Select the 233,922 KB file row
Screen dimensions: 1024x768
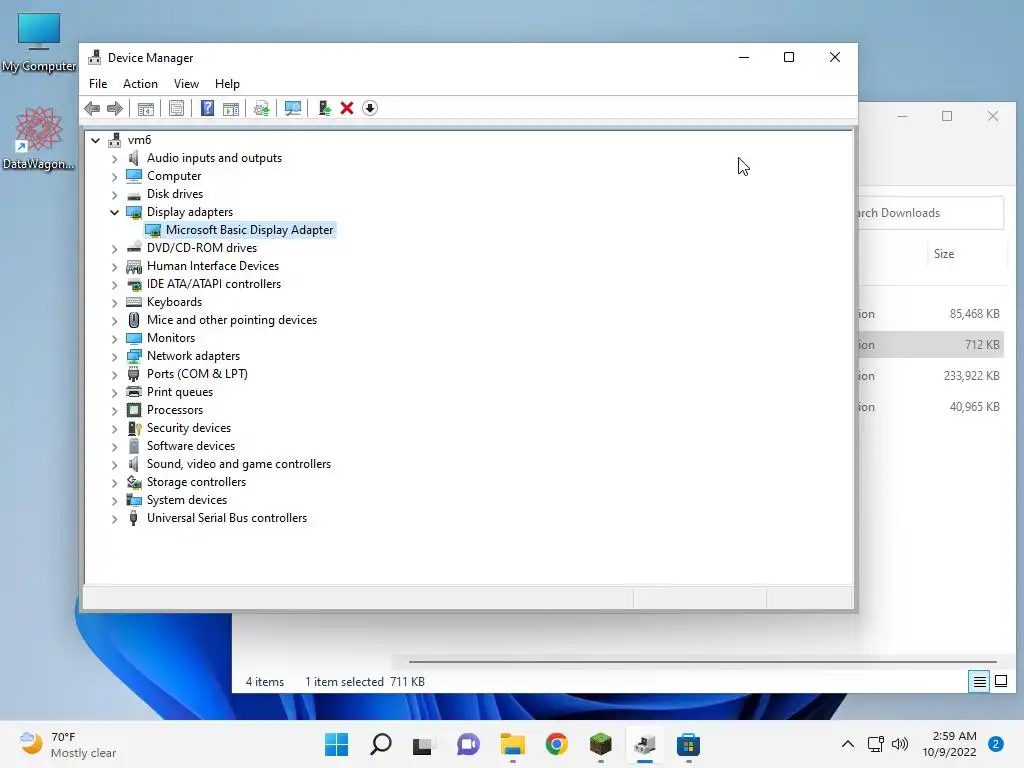click(931, 376)
